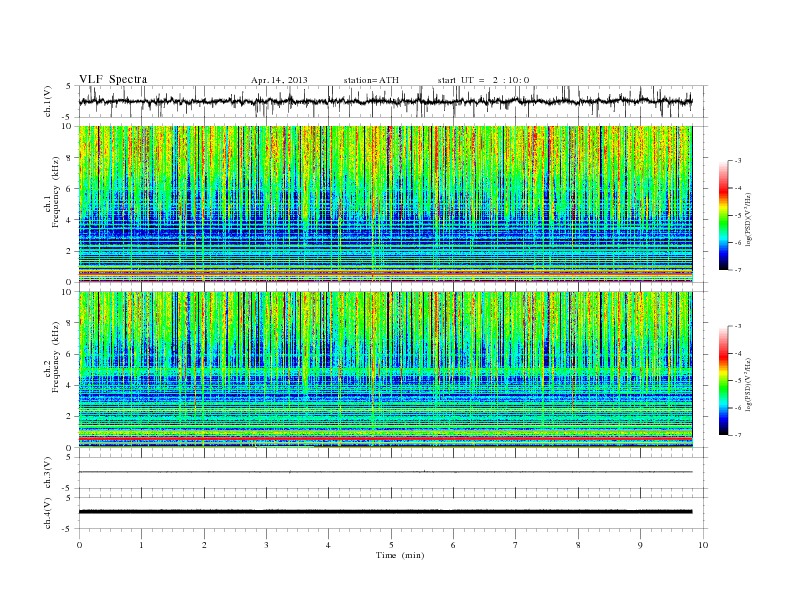Image resolution: width=792 pixels, height=612 pixels.
Task: Click the ch.3 flat waveform trace
Action: pos(385,472)
